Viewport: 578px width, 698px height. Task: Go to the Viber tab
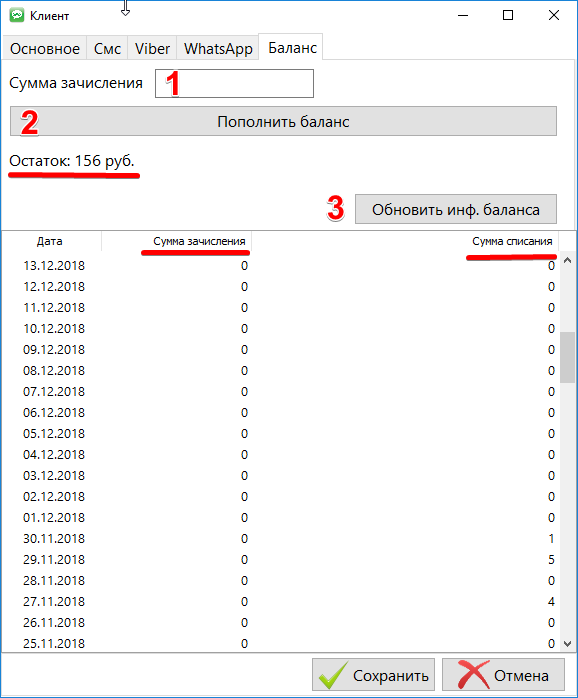click(x=152, y=48)
